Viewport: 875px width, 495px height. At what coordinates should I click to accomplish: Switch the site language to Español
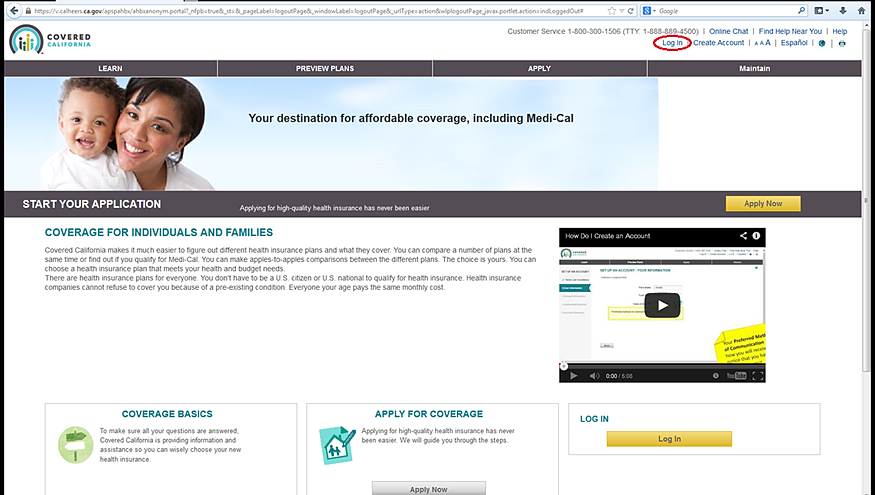pos(794,43)
